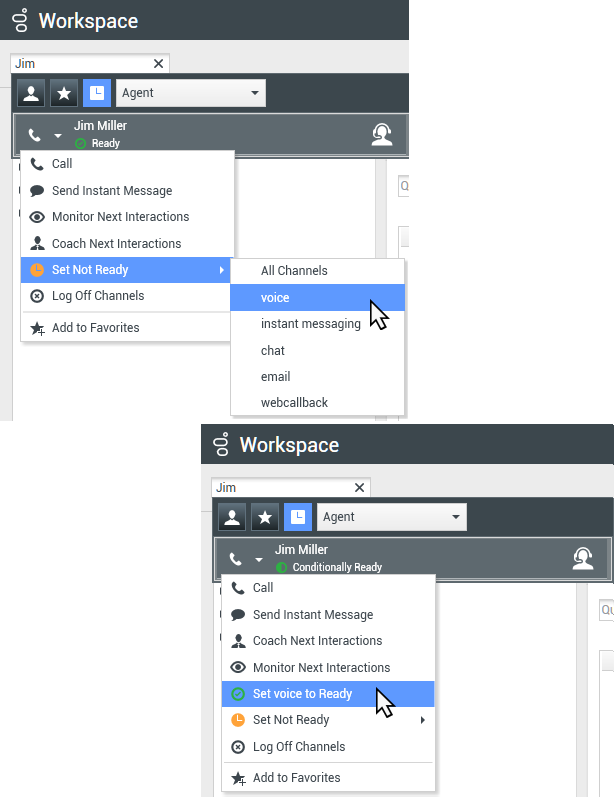614x797 pixels.
Task: Click the Jim search input in bottom panel
Action: point(282,487)
